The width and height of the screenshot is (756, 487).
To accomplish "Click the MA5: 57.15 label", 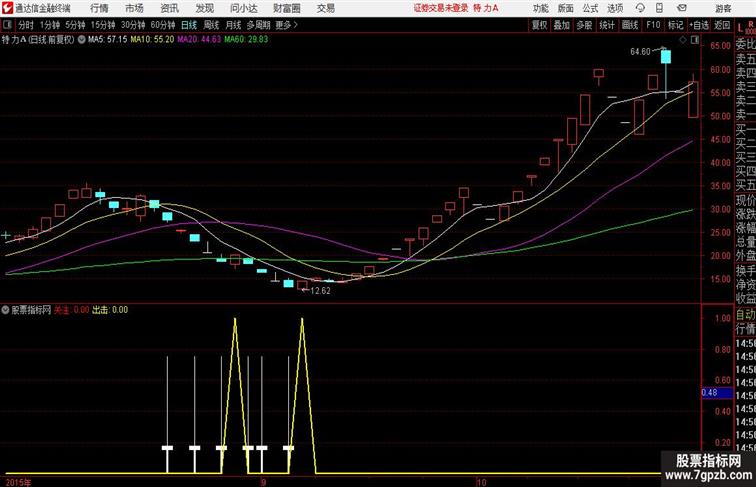I will pos(108,40).
